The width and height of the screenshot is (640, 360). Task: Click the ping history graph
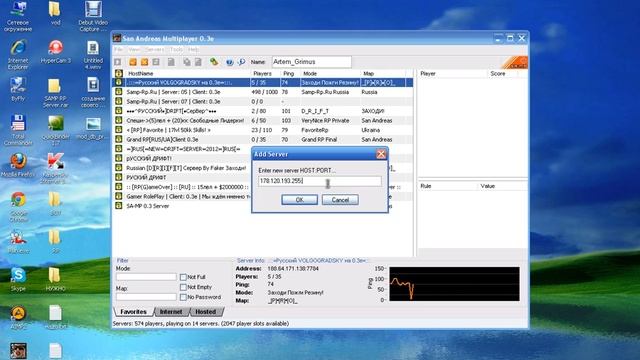(x=454, y=284)
